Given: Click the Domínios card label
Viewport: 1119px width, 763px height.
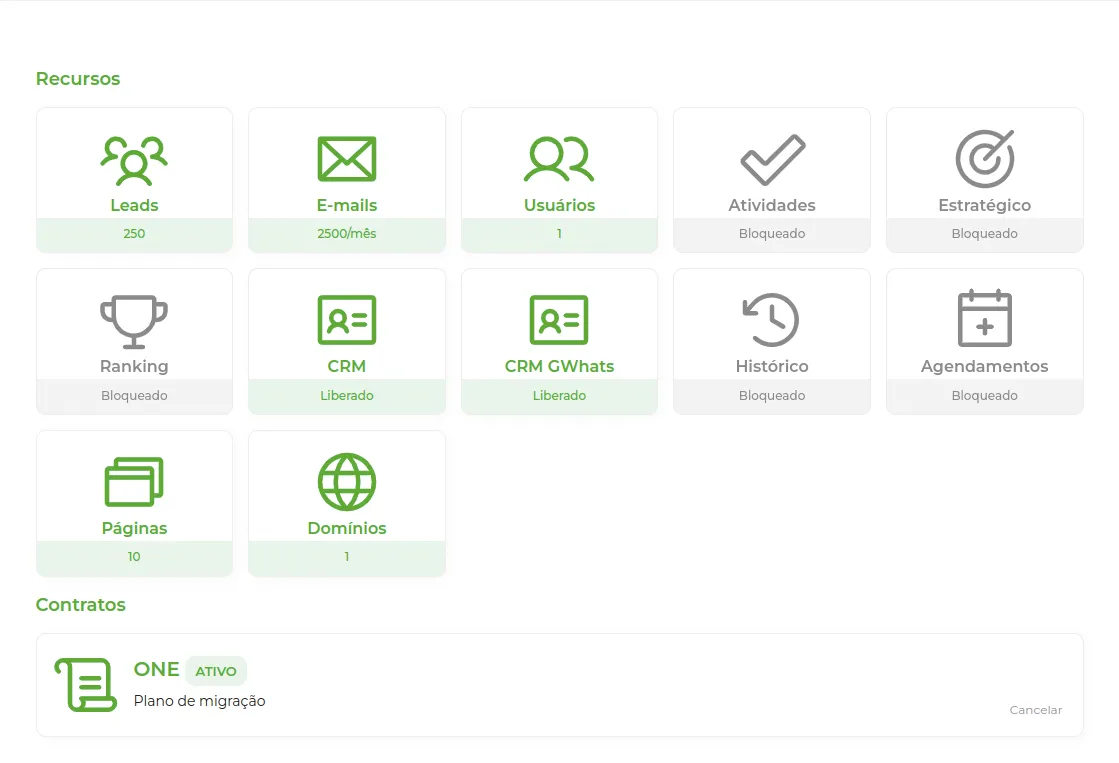Looking at the screenshot, I should (347, 528).
